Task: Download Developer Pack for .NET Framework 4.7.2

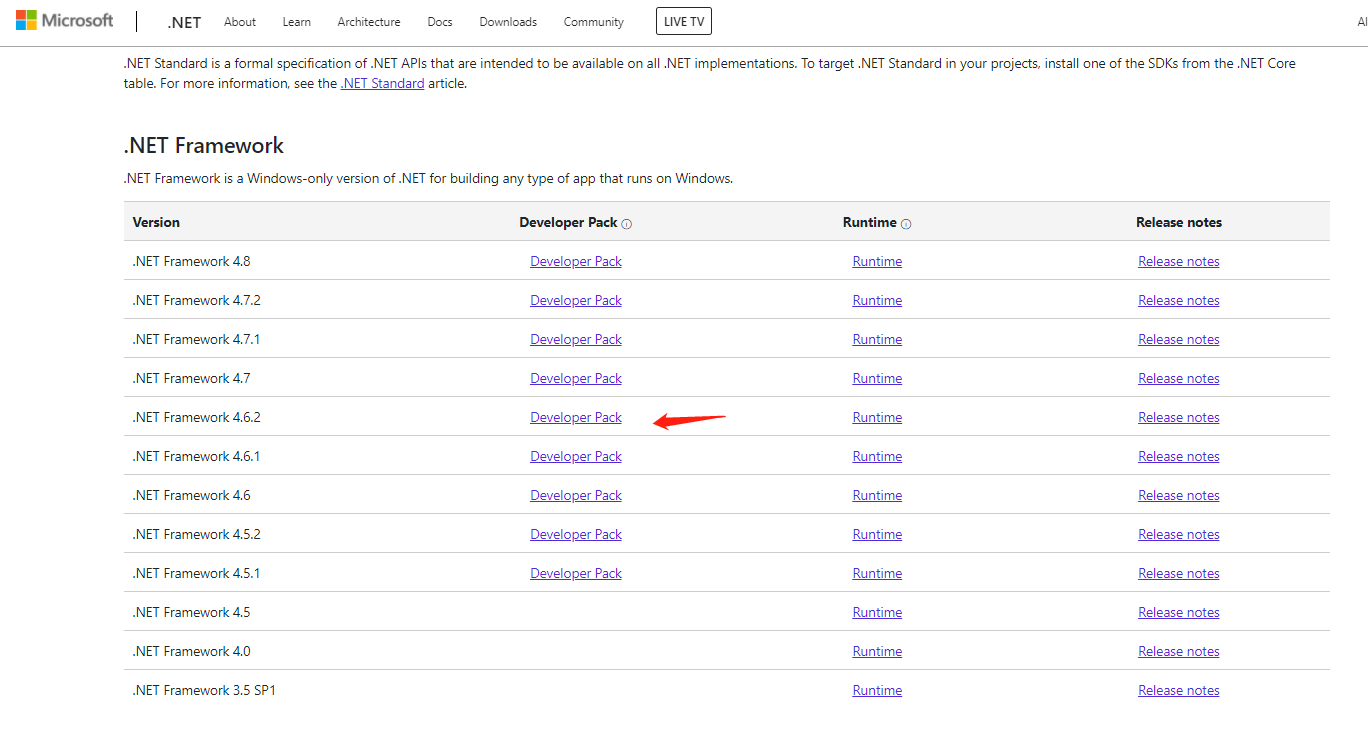Action: click(576, 300)
